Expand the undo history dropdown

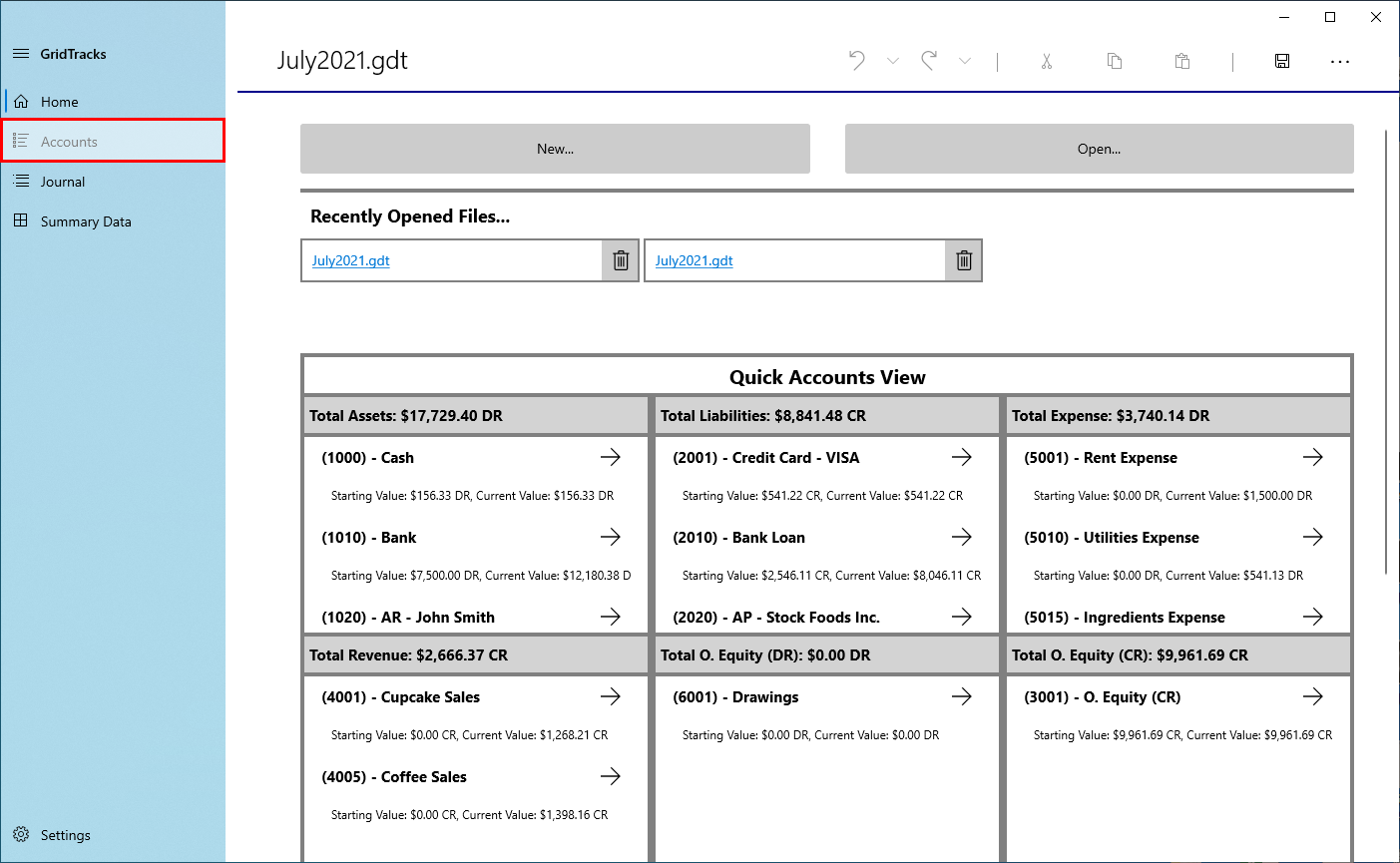(893, 61)
